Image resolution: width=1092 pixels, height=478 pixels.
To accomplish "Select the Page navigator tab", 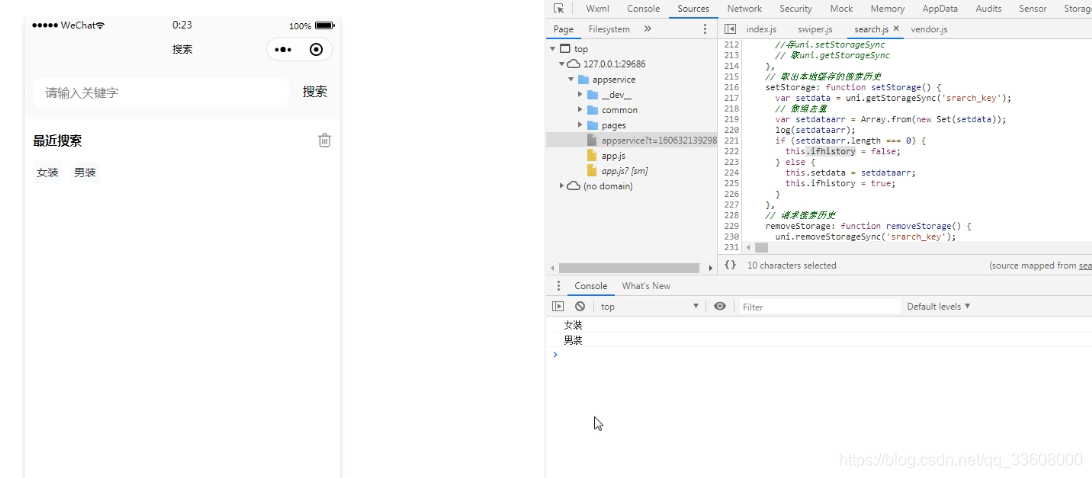I will pos(563,29).
